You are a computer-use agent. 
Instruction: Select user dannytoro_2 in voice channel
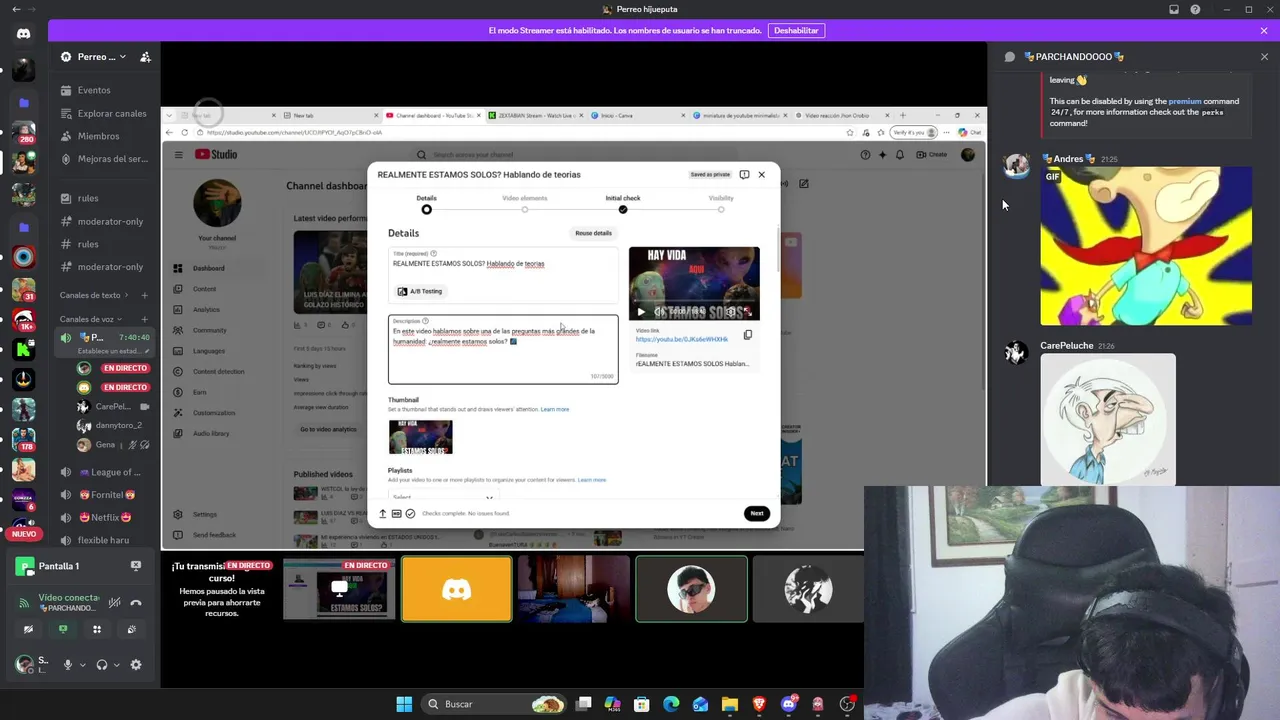pyautogui.click(x=113, y=425)
